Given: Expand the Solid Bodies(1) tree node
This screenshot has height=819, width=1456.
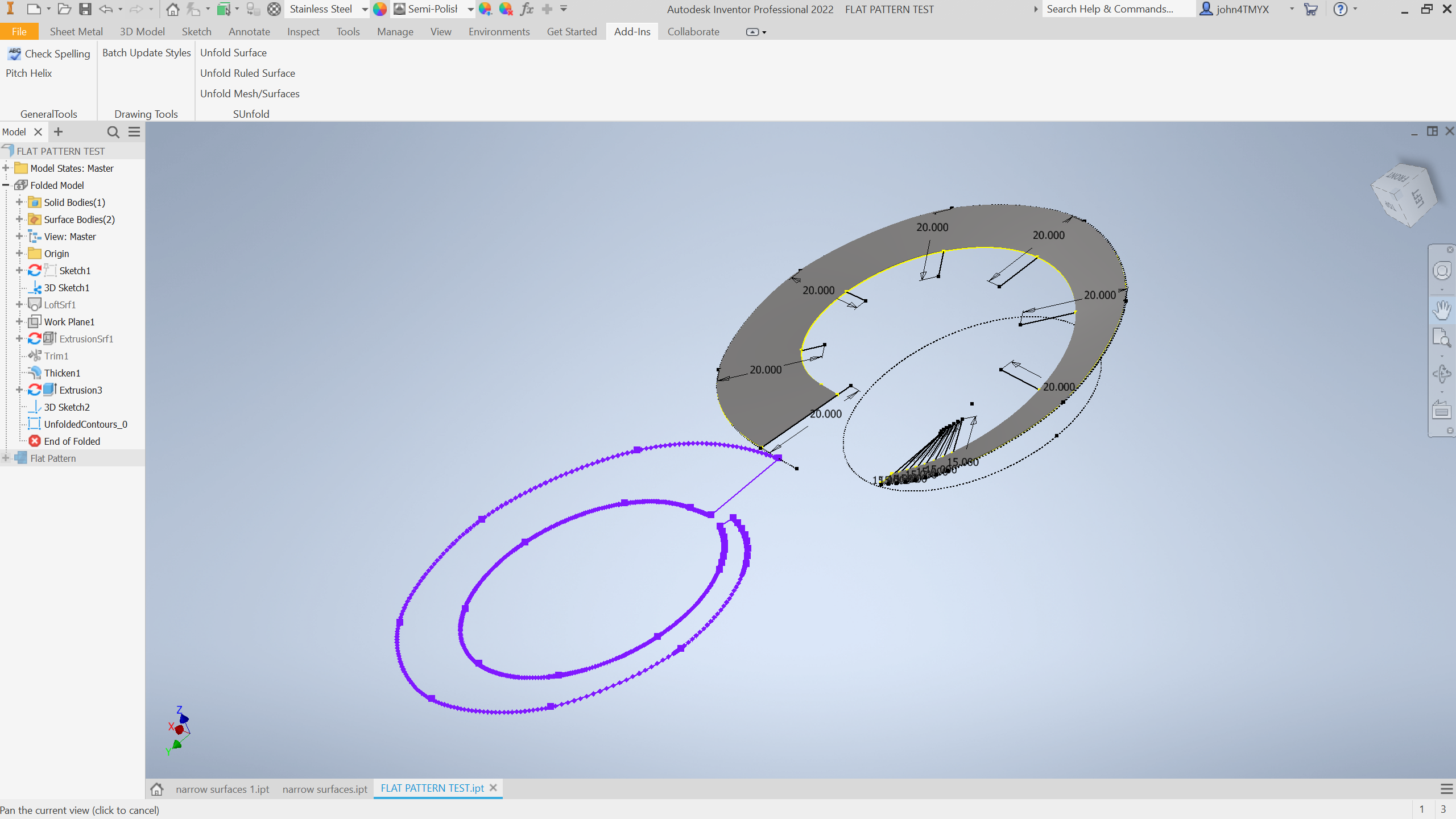Looking at the screenshot, I should (19, 202).
